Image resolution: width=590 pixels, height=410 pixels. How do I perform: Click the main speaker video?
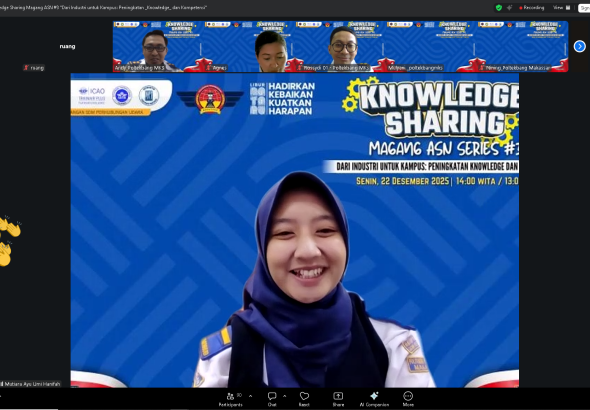[295, 230]
